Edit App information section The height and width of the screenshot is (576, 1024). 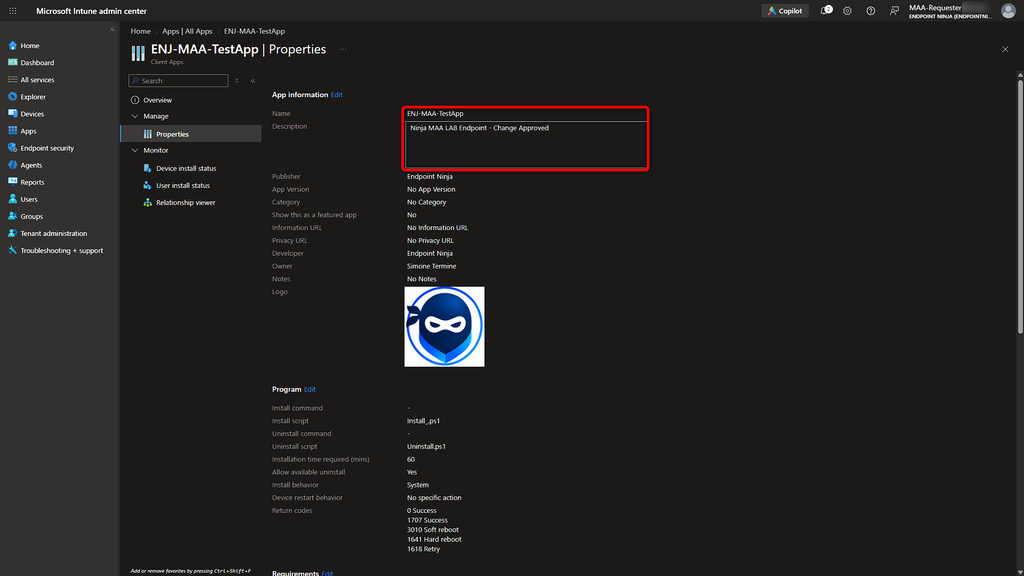[x=336, y=95]
